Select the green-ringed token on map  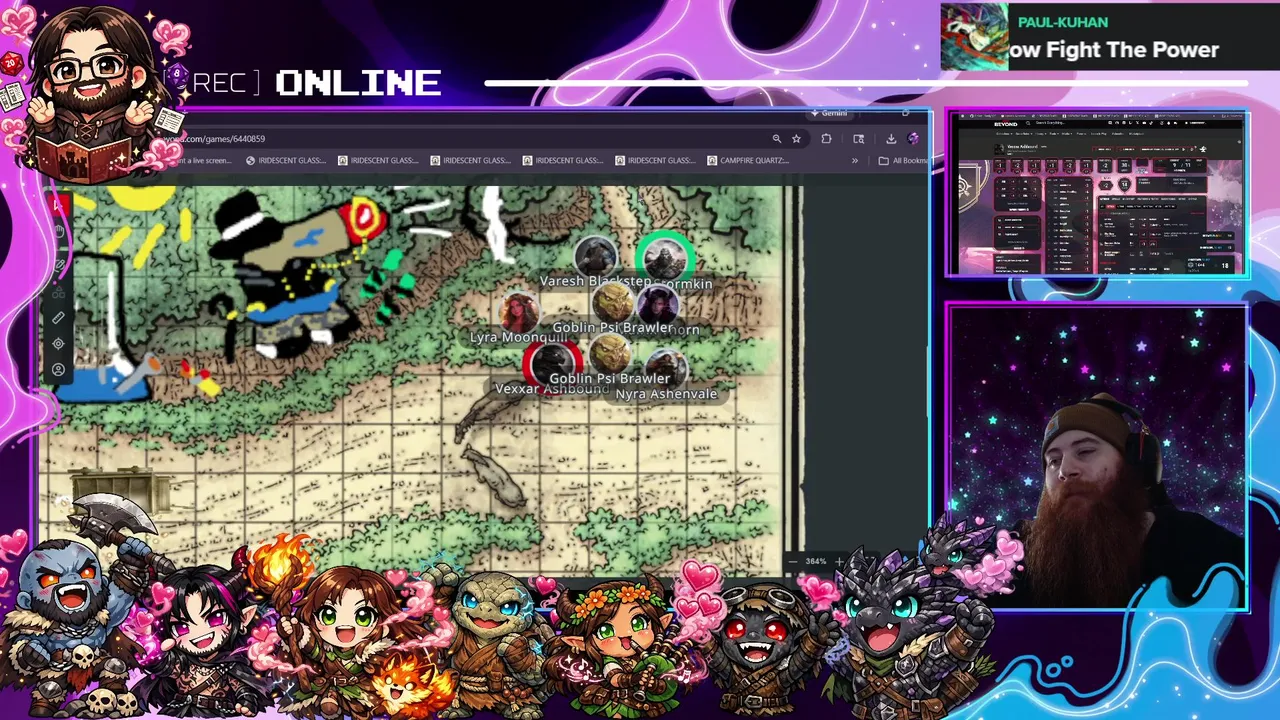(x=664, y=258)
